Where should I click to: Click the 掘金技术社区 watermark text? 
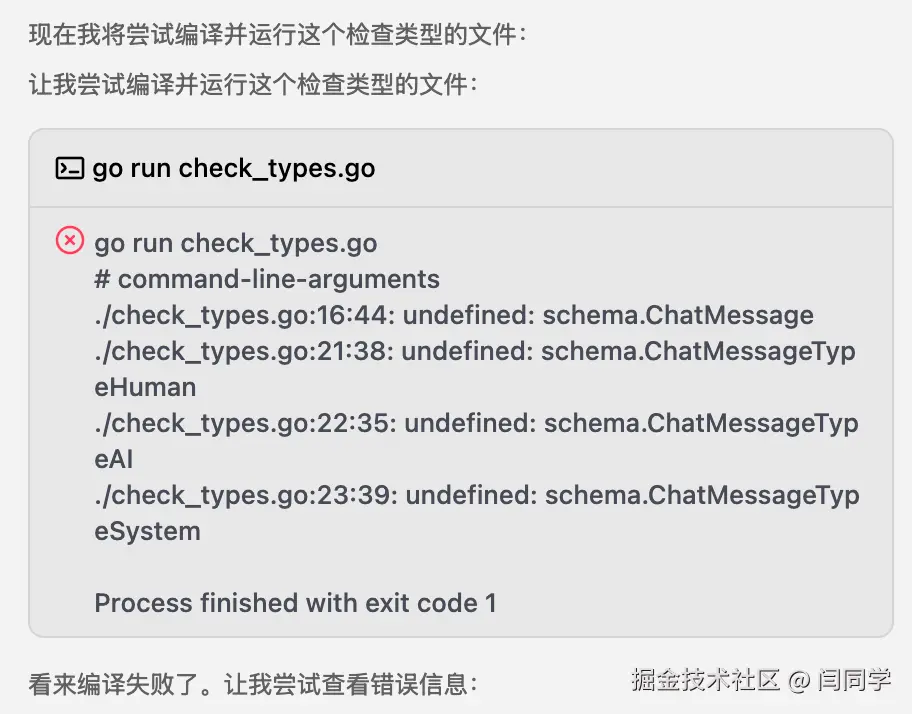tap(705, 680)
